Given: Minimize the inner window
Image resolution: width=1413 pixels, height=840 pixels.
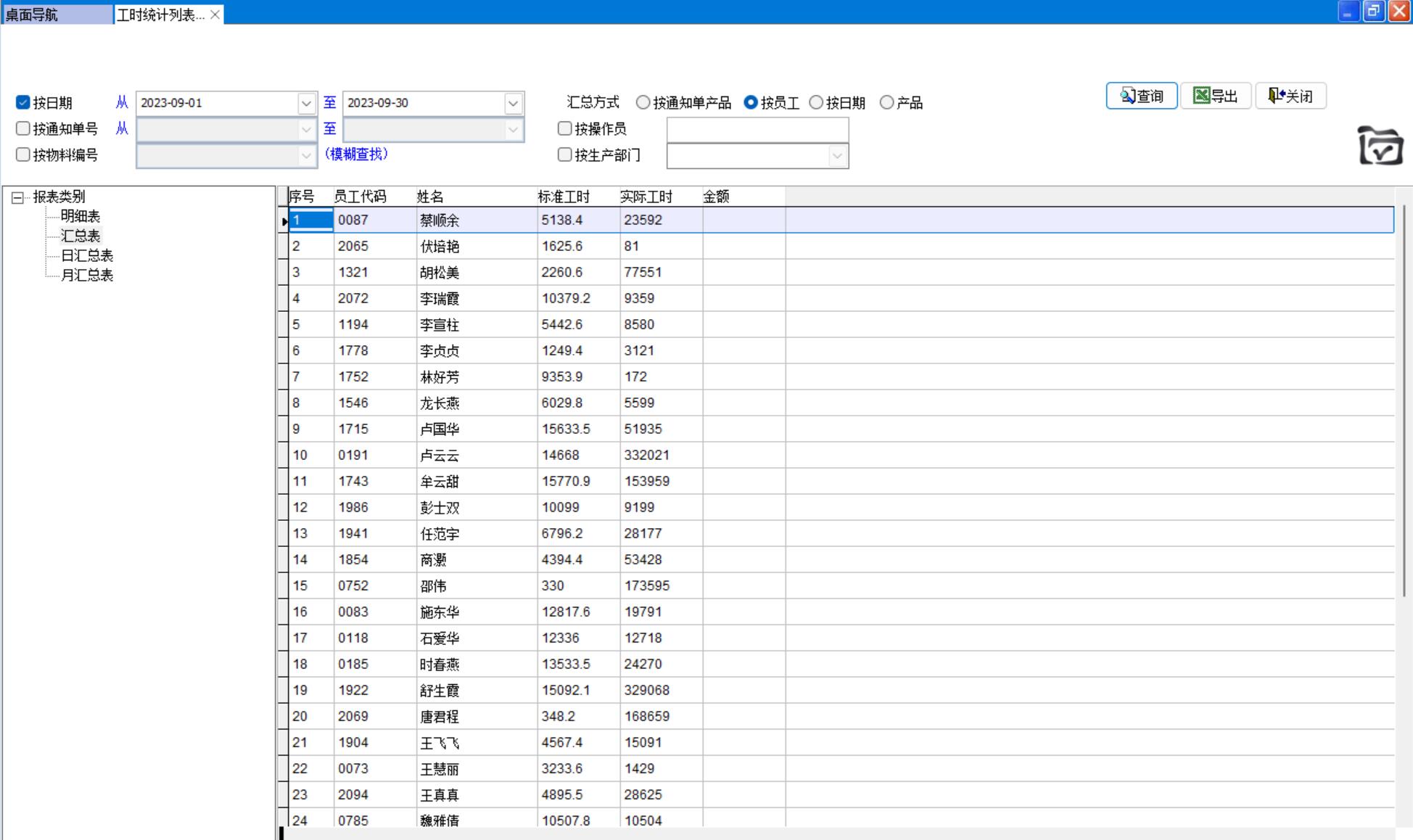Looking at the screenshot, I should tap(1348, 12).
